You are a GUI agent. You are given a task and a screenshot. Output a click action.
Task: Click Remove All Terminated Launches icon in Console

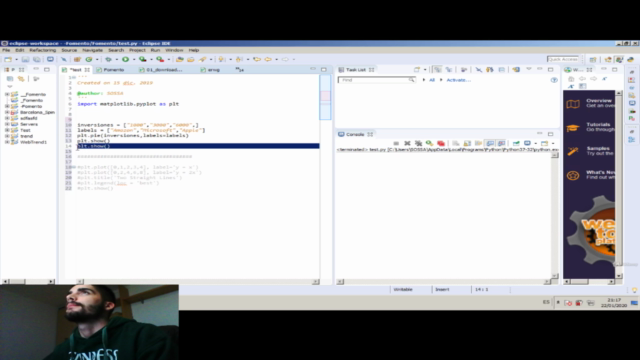coord(418,143)
